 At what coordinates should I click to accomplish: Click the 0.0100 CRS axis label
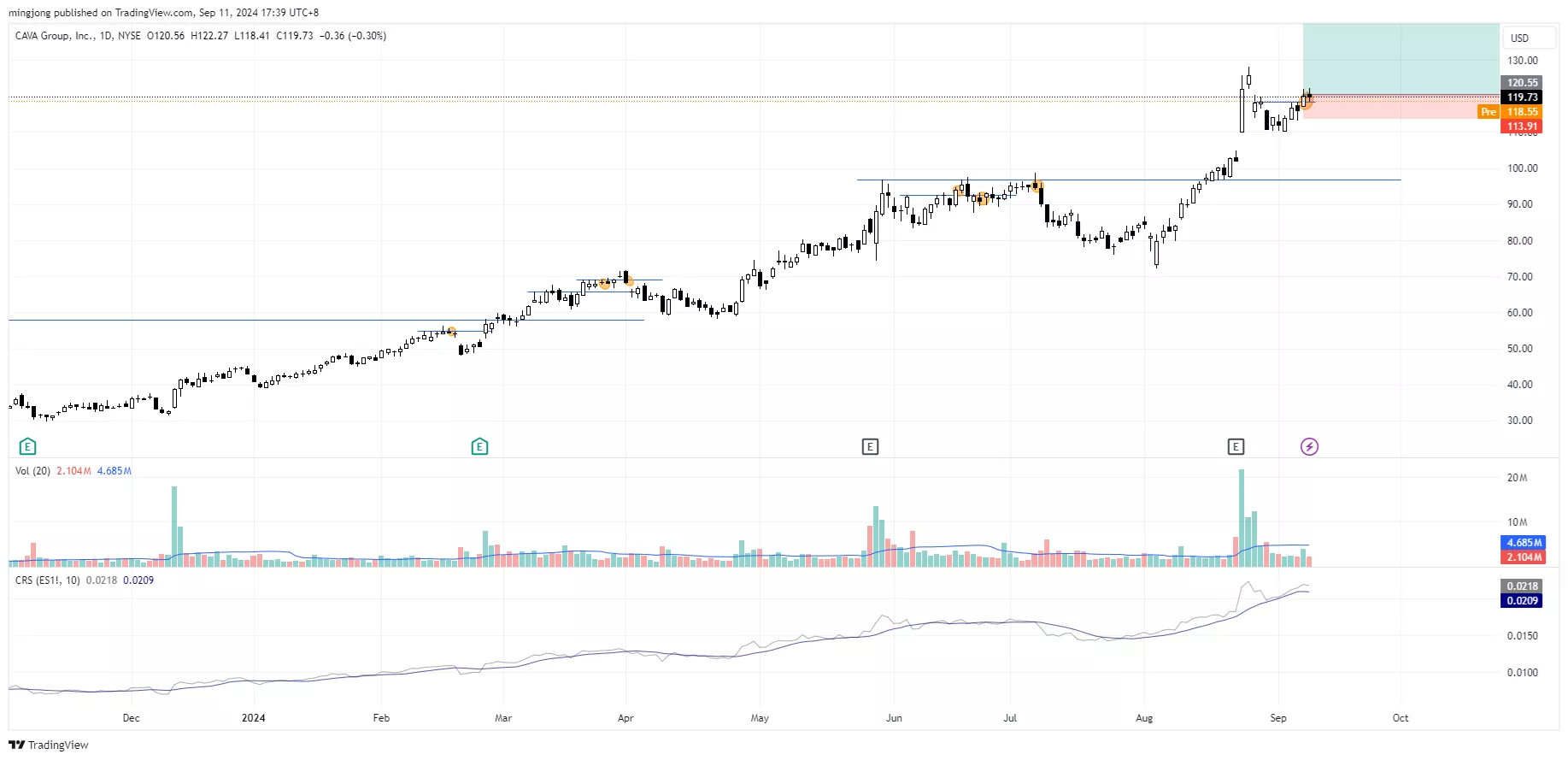click(x=1522, y=673)
